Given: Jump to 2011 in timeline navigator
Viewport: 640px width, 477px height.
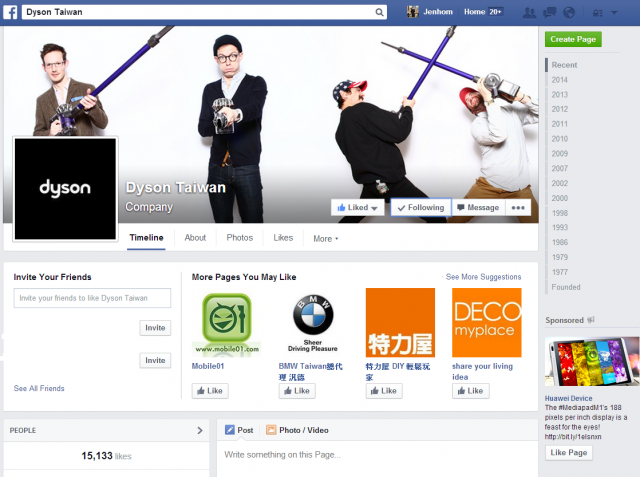Looking at the screenshot, I should (x=560, y=124).
